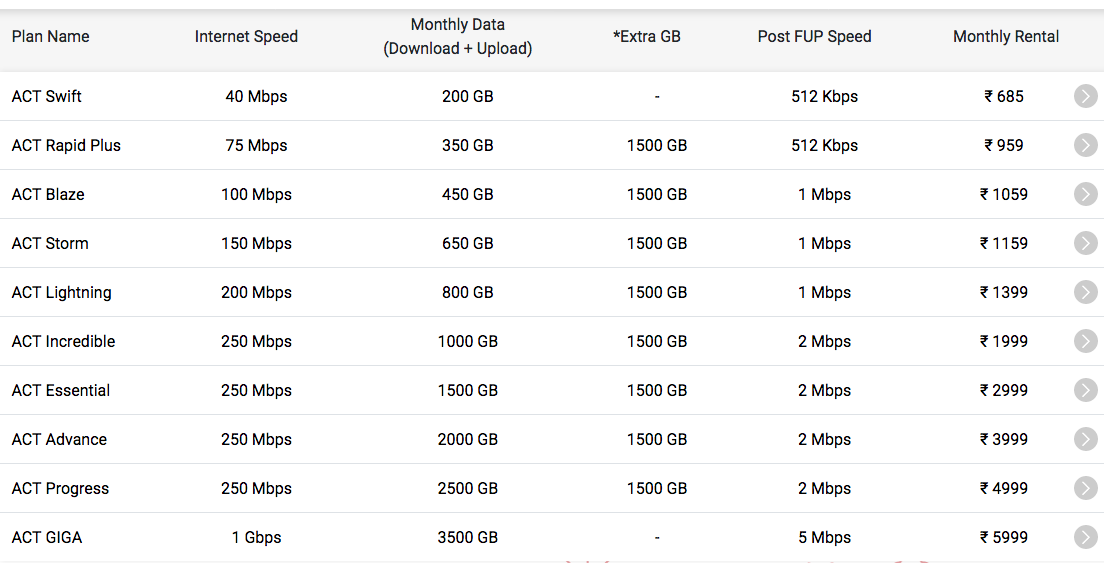Viewport: 1104px width, 563px height.
Task: Open ACT Lightning plan arrow icon
Action: tap(1086, 292)
